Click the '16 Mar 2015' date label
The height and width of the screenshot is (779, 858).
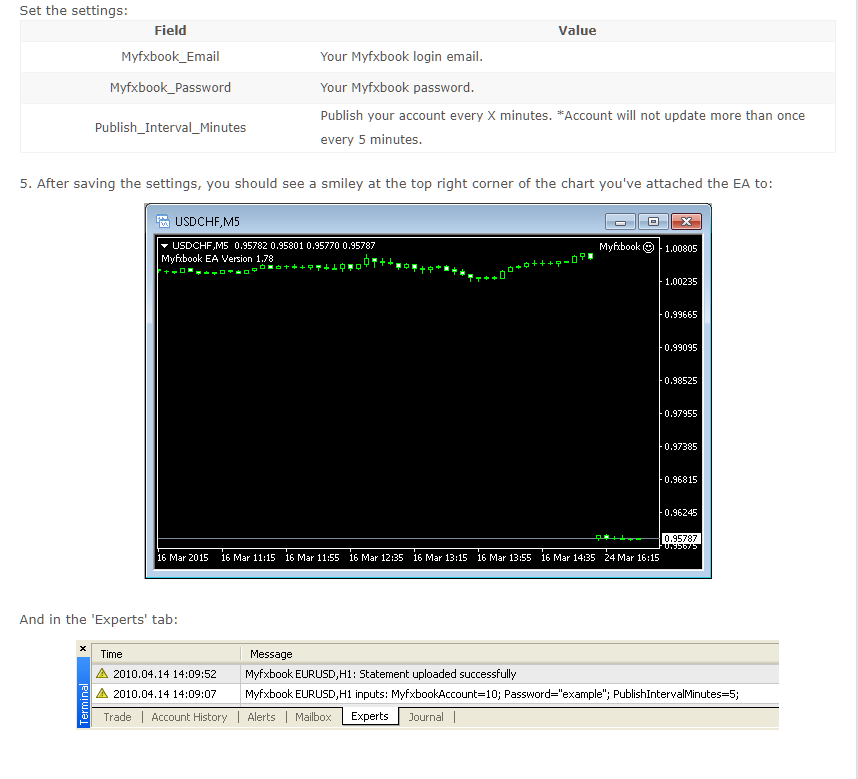(x=183, y=557)
